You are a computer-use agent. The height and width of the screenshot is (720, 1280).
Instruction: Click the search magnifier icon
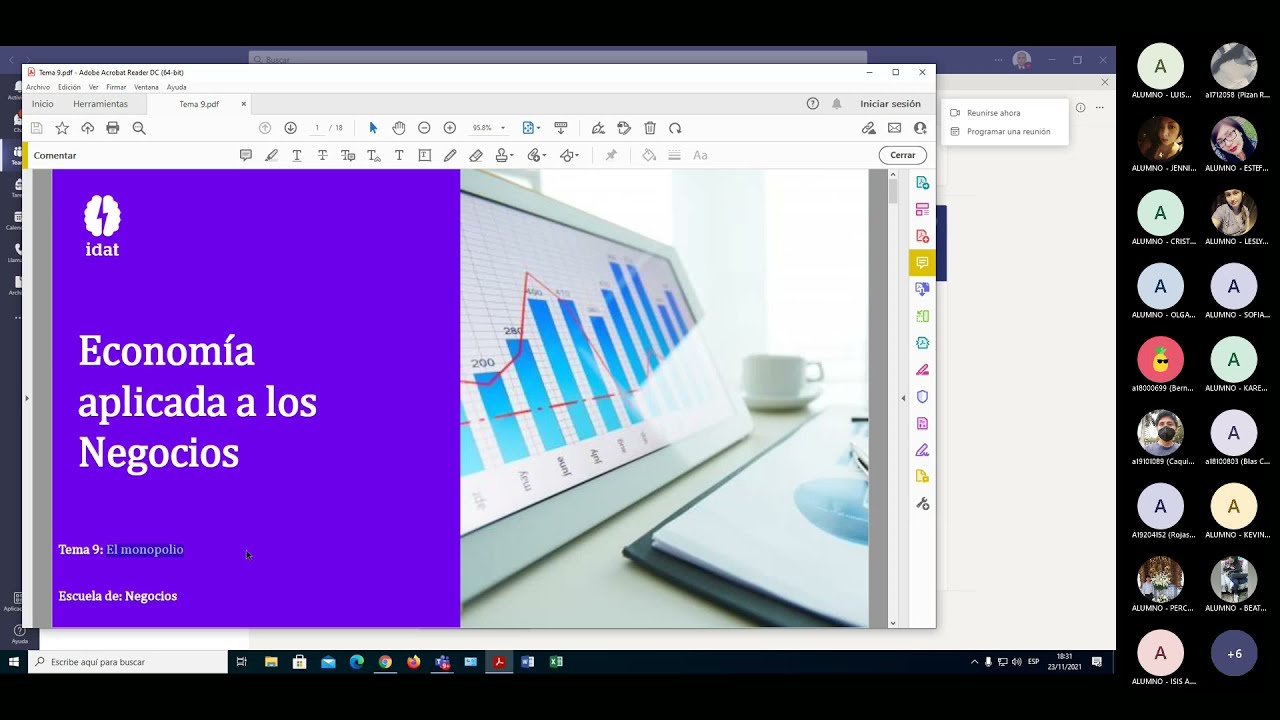click(139, 128)
